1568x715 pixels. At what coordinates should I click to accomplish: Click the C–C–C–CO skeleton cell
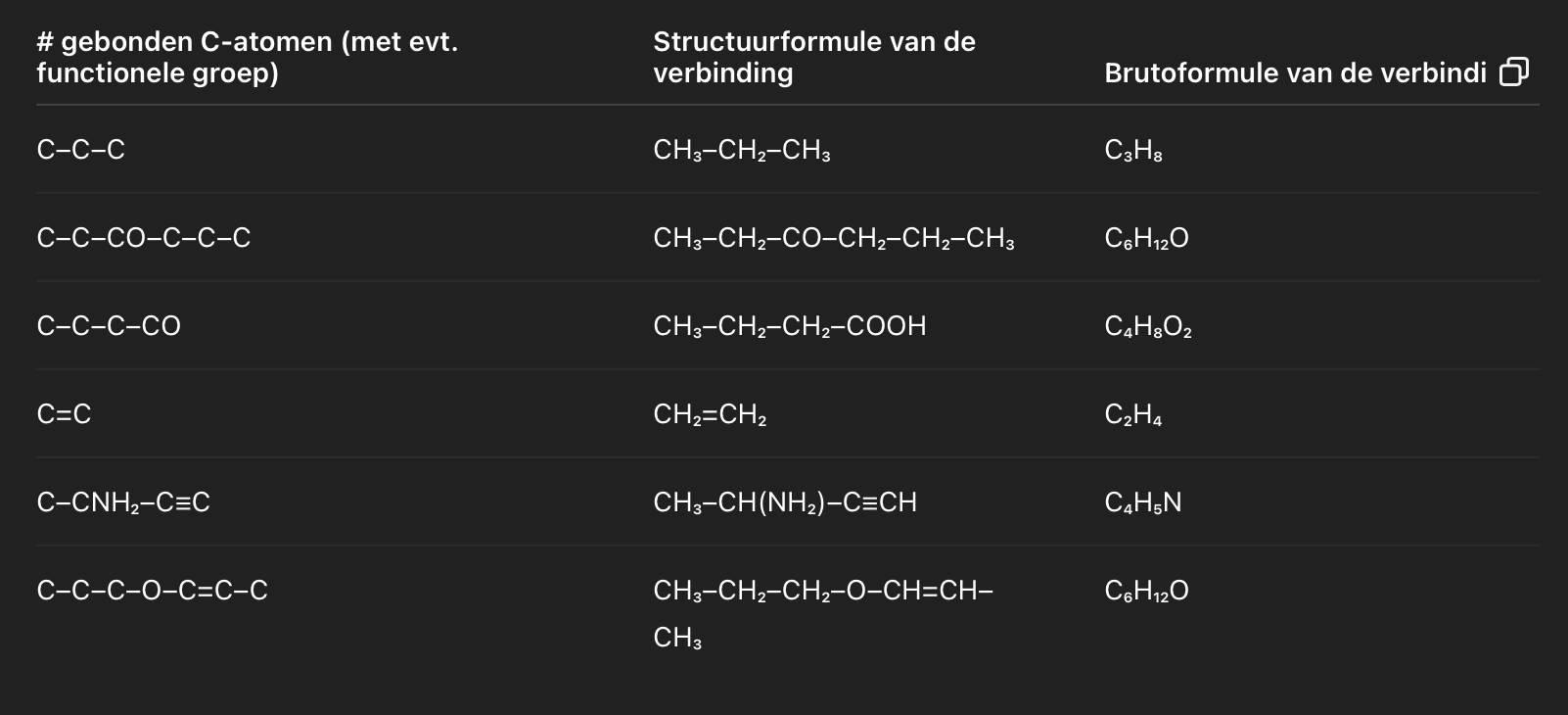coord(109,326)
